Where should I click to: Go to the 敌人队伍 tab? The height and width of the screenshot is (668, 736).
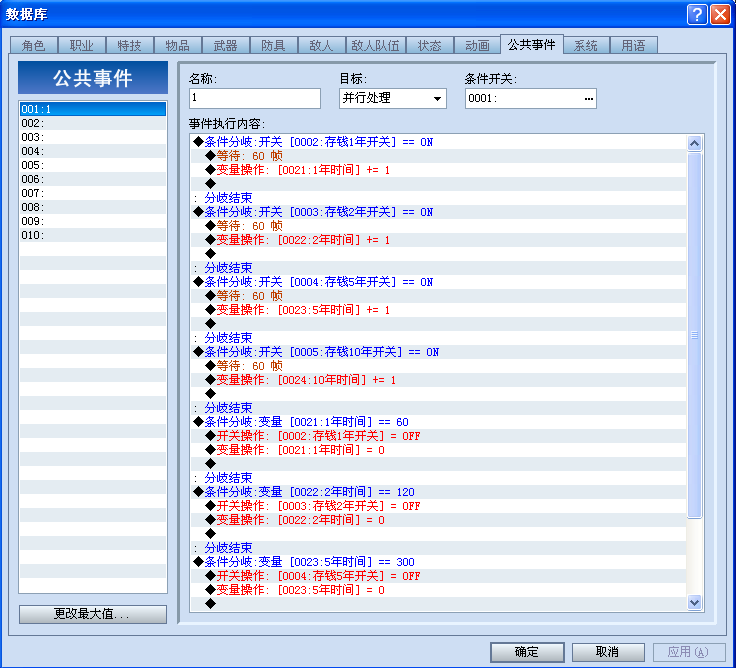376,46
